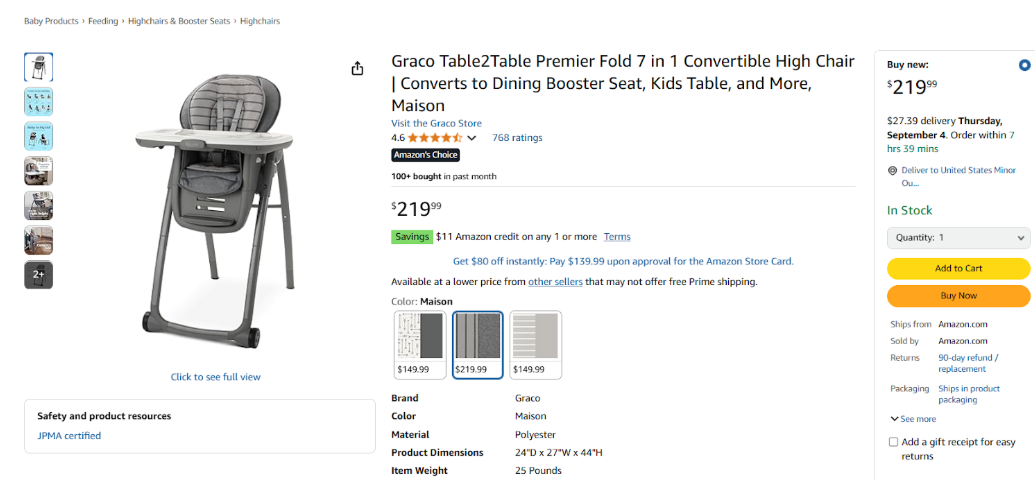Image resolution: width=1035 pixels, height=489 pixels.
Task: Click the 4.6 star rating icons
Action: (x=435, y=138)
